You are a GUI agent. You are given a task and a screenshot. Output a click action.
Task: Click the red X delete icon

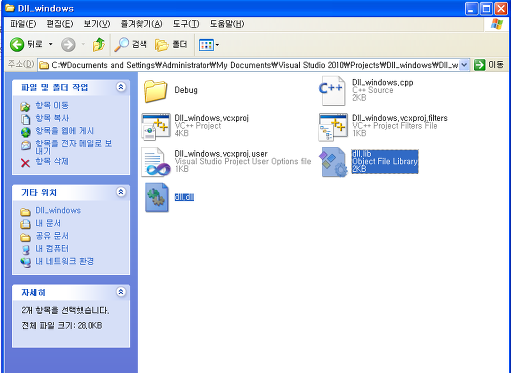[x=25, y=163]
